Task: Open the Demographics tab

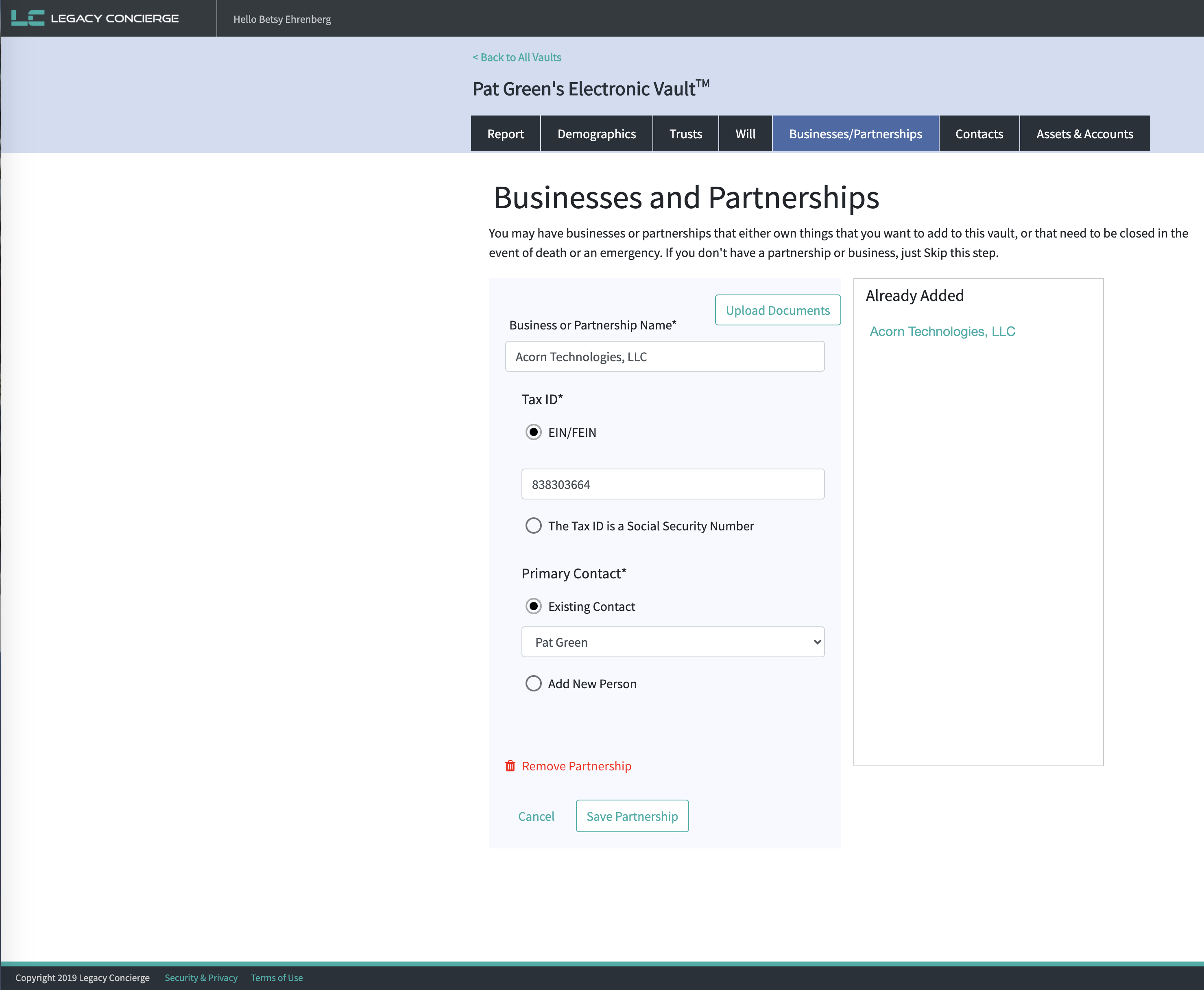Action: pyautogui.click(x=596, y=134)
